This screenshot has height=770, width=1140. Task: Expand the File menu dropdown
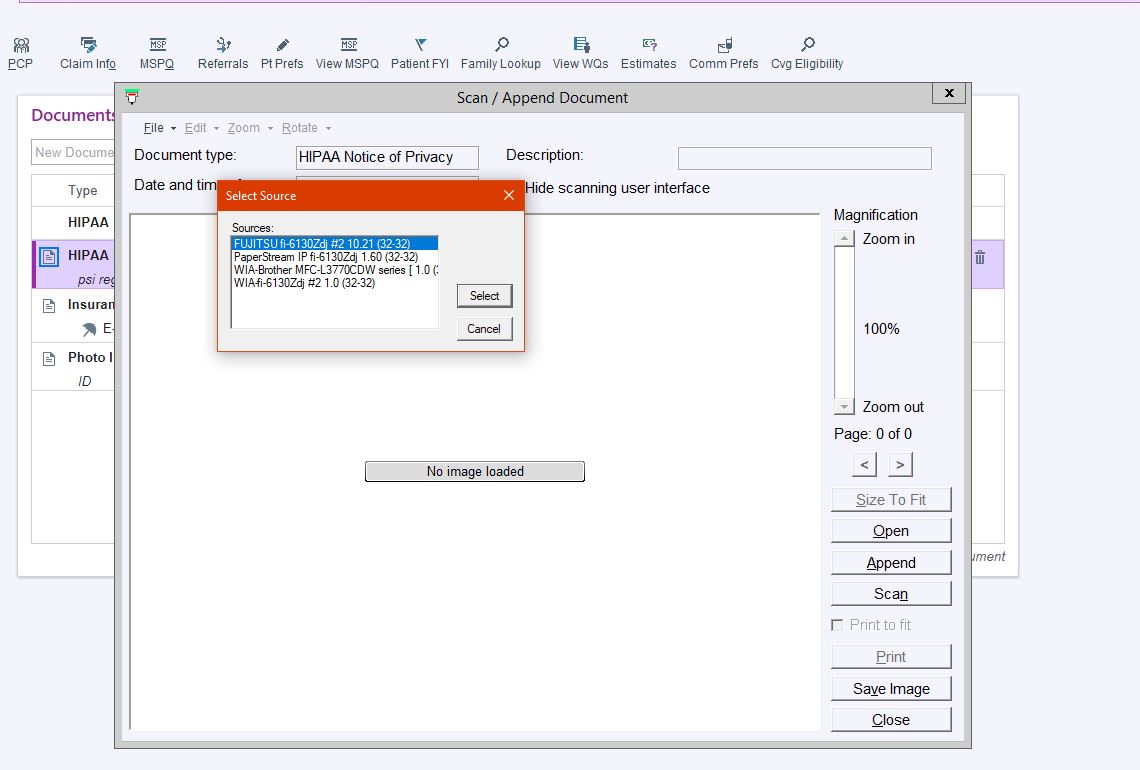pyautogui.click(x=159, y=128)
